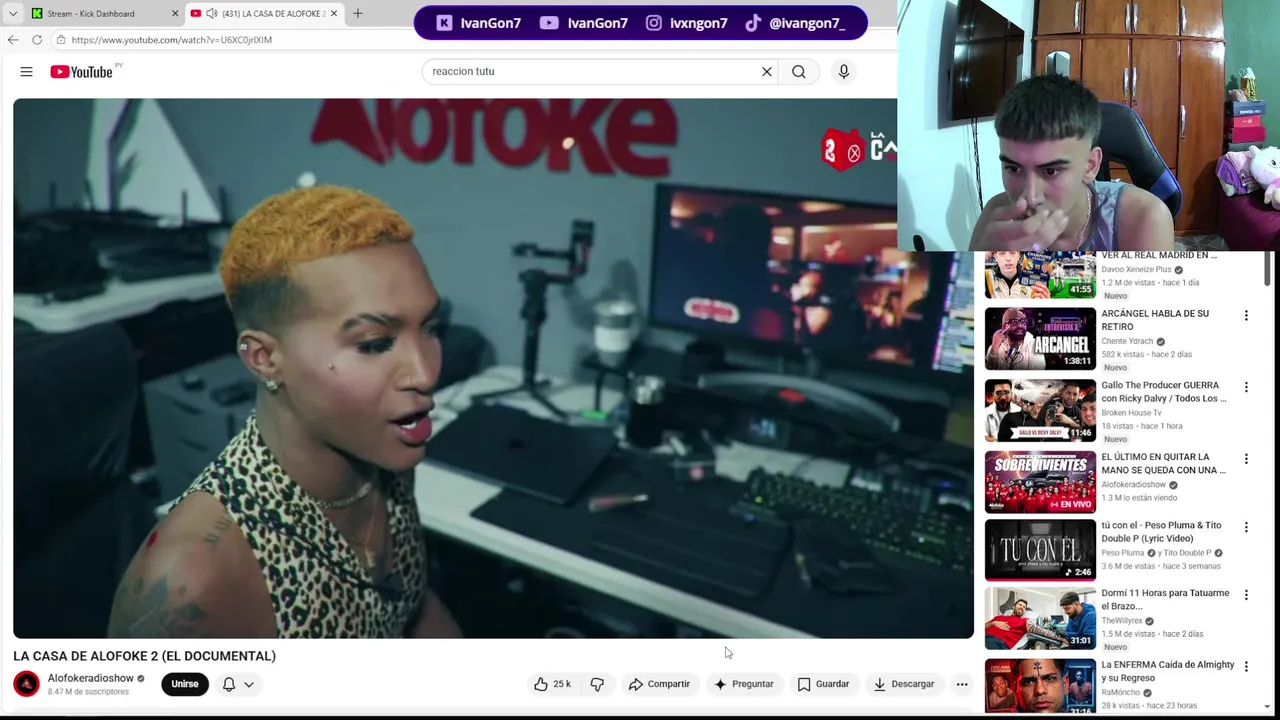Screen dimensions: 1280x720
Task: Dislike the video with thumbs down
Action: pyautogui.click(x=597, y=684)
